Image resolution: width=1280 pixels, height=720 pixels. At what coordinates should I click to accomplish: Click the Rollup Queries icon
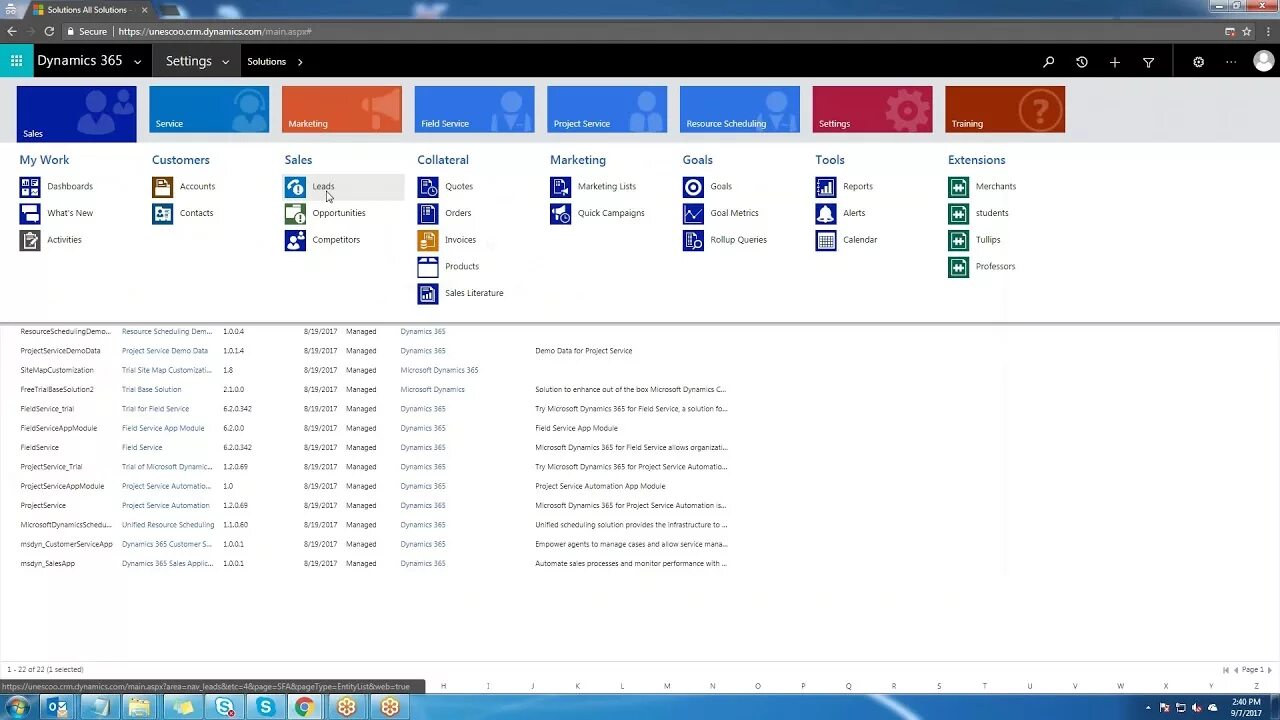pyautogui.click(x=693, y=240)
